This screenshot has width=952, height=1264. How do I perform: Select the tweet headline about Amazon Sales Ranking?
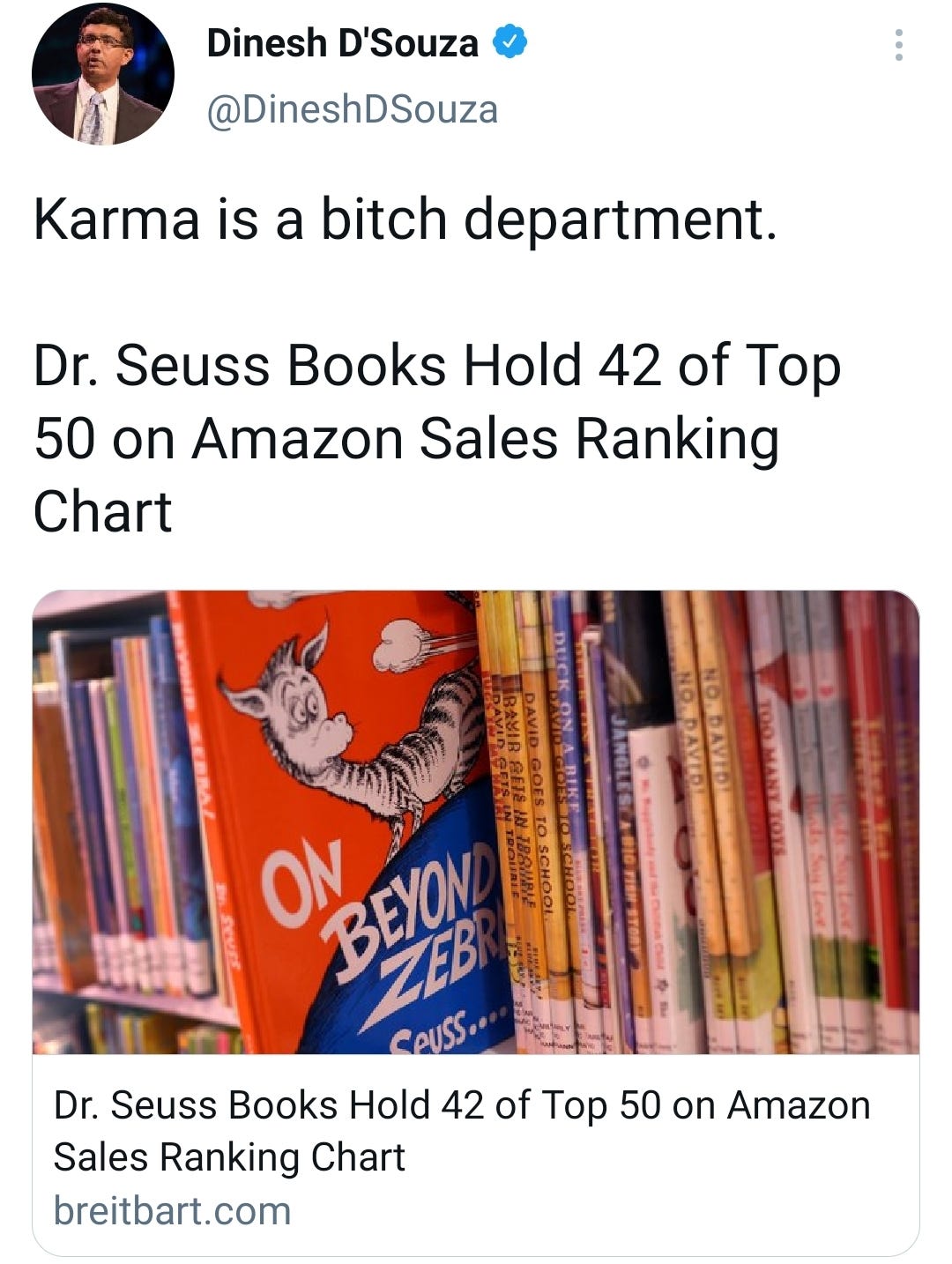click(437, 438)
